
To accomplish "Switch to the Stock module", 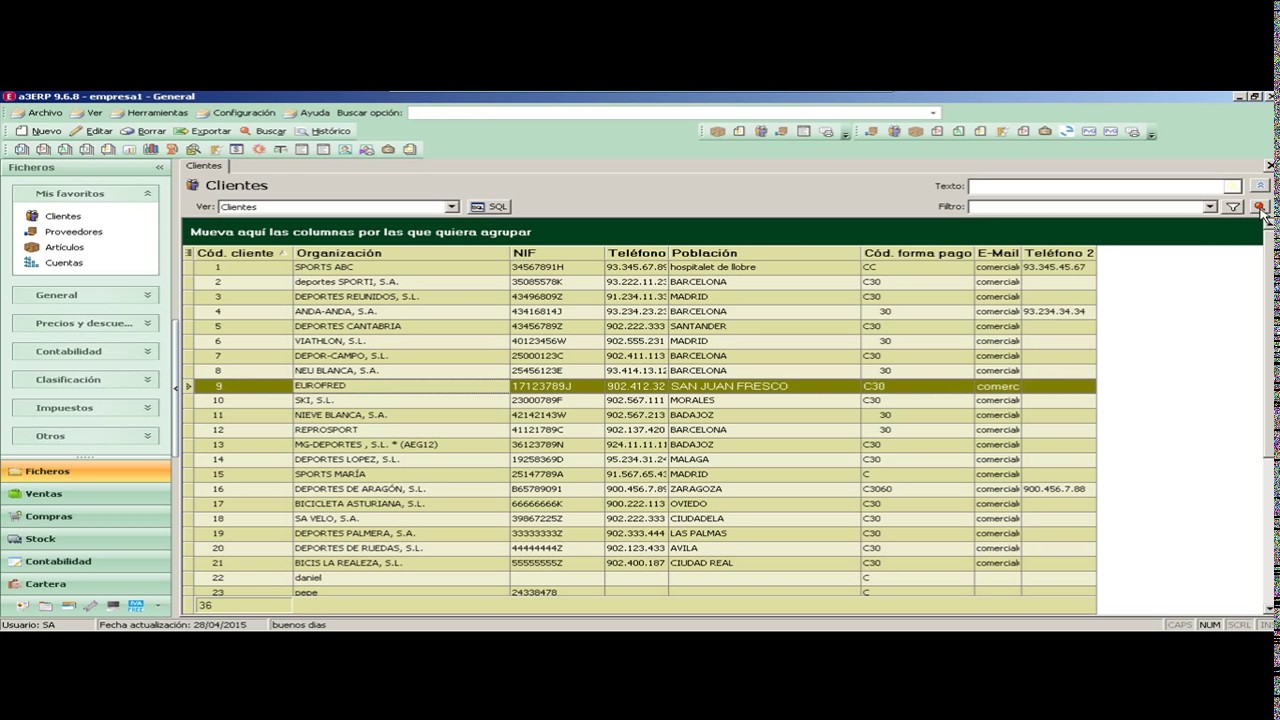I will [x=86, y=539].
